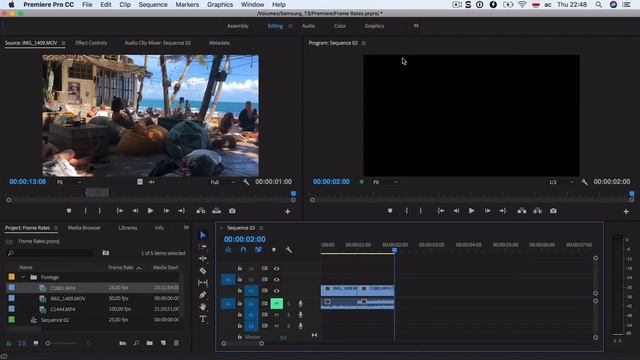Select the Hand tool
This screenshot has height=360, width=640.
click(x=202, y=307)
